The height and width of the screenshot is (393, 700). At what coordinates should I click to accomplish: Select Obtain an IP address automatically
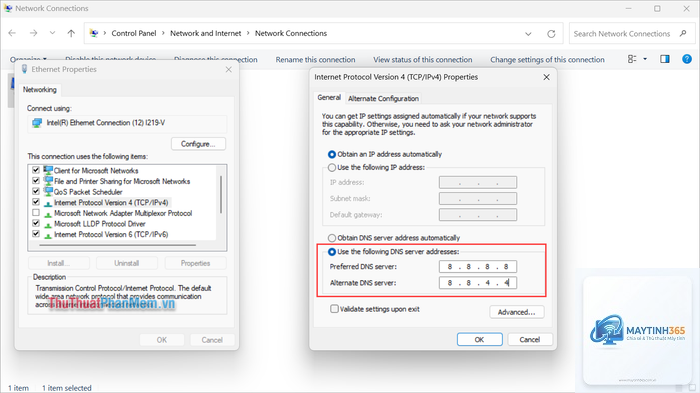332,155
